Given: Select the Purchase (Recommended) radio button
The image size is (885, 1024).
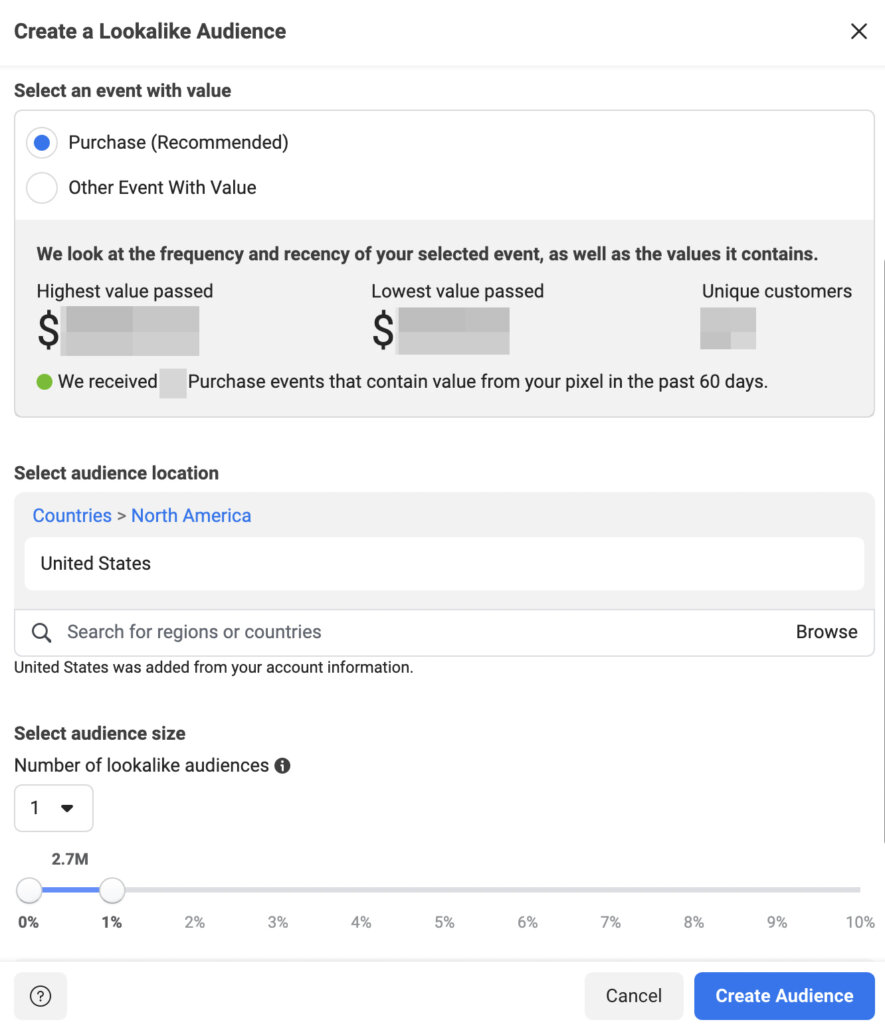Looking at the screenshot, I should (41, 142).
